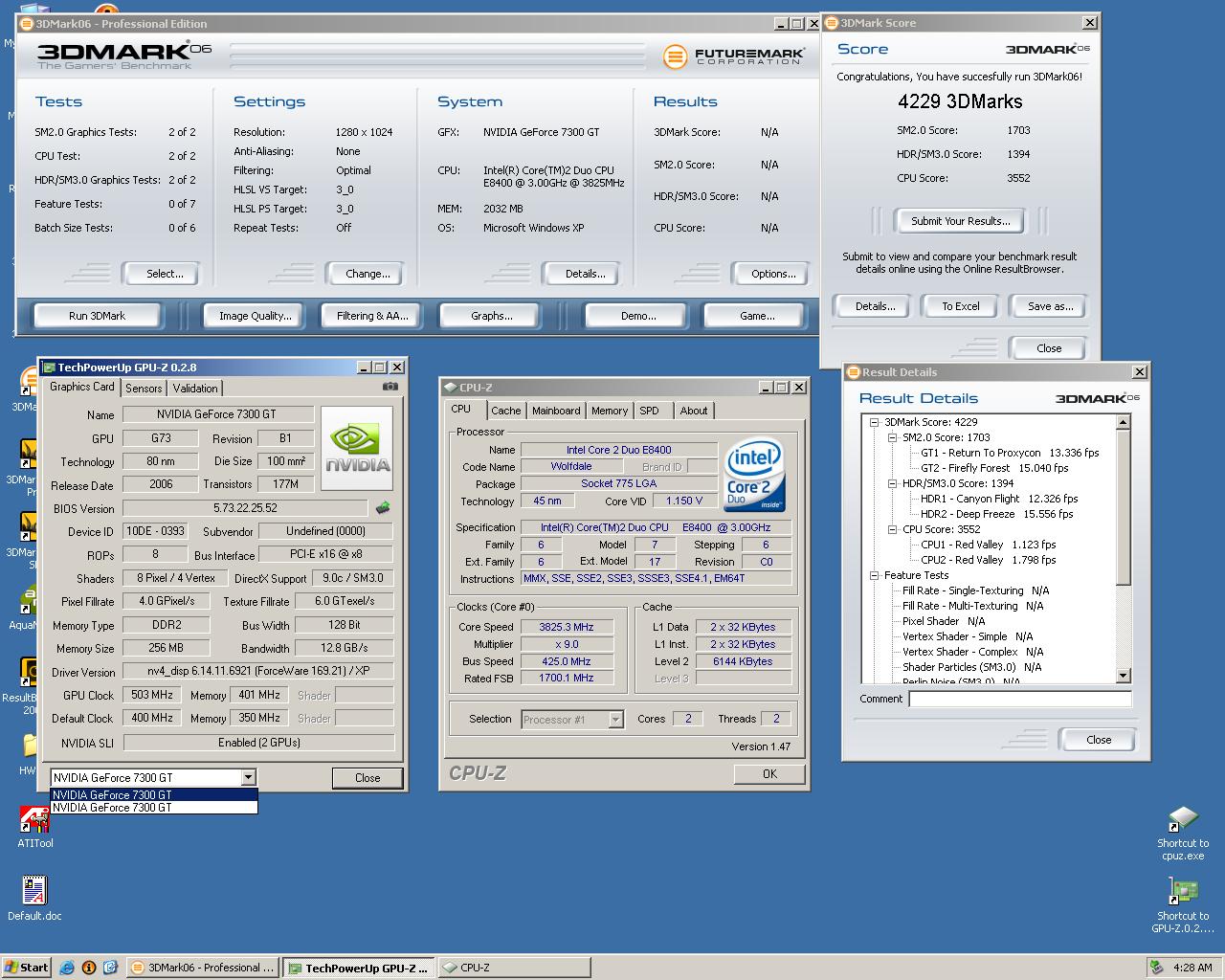Click the To Excel button
The width and height of the screenshot is (1225, 980).
coord(960,306)
